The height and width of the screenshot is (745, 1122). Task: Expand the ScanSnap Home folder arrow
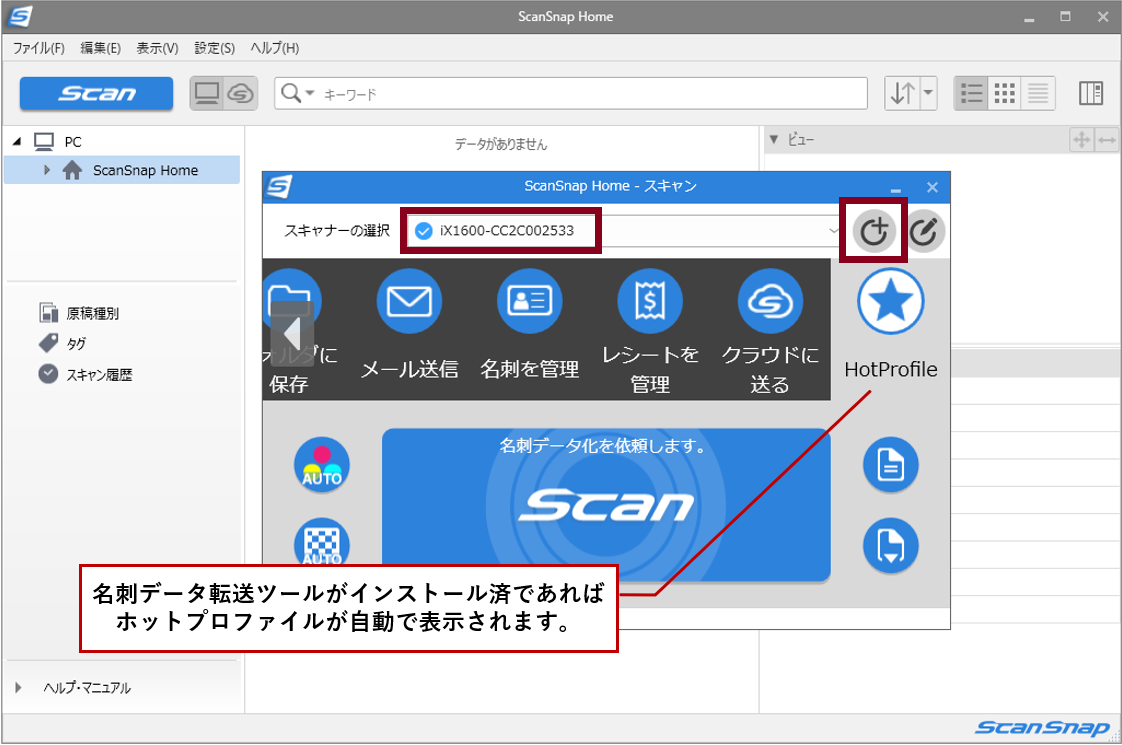click(47, 170)
